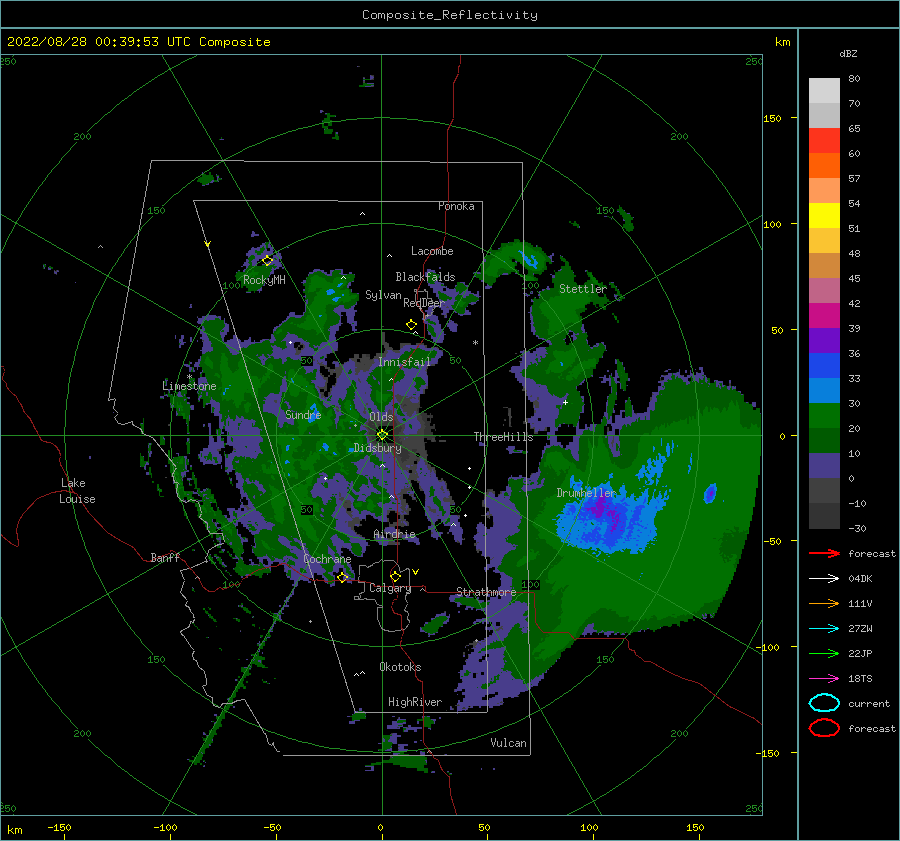900x841 pixels.
Task: Click the magenta 18TS arrow in the legend
Action: pos(824,679)
